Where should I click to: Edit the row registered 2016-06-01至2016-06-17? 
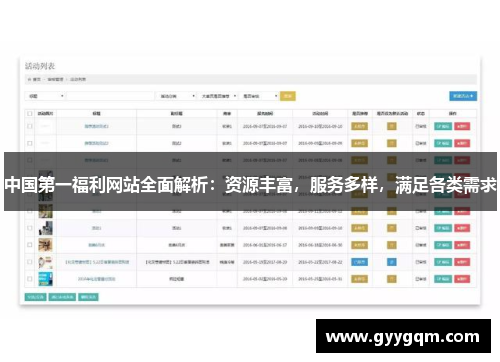pyautogui.click(x=443, y=245)
